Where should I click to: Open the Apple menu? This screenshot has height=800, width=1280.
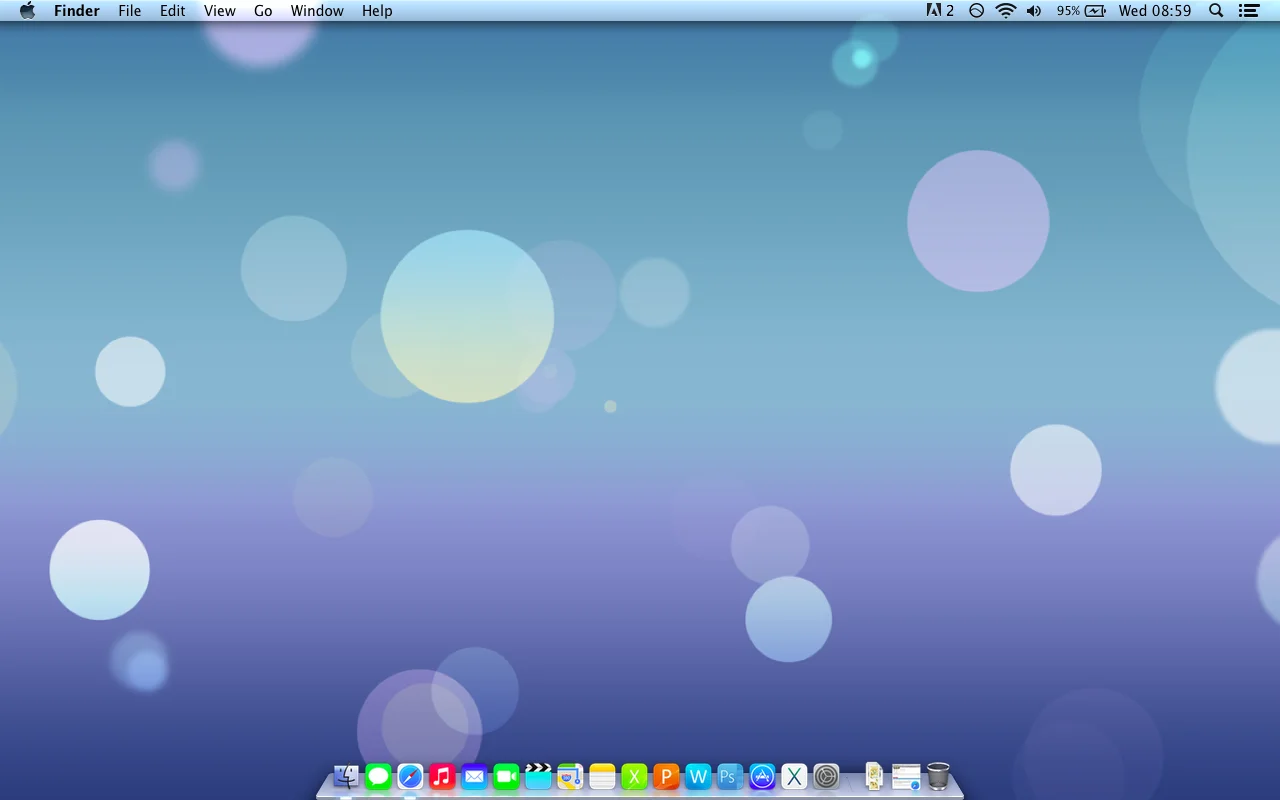[27, 11]
